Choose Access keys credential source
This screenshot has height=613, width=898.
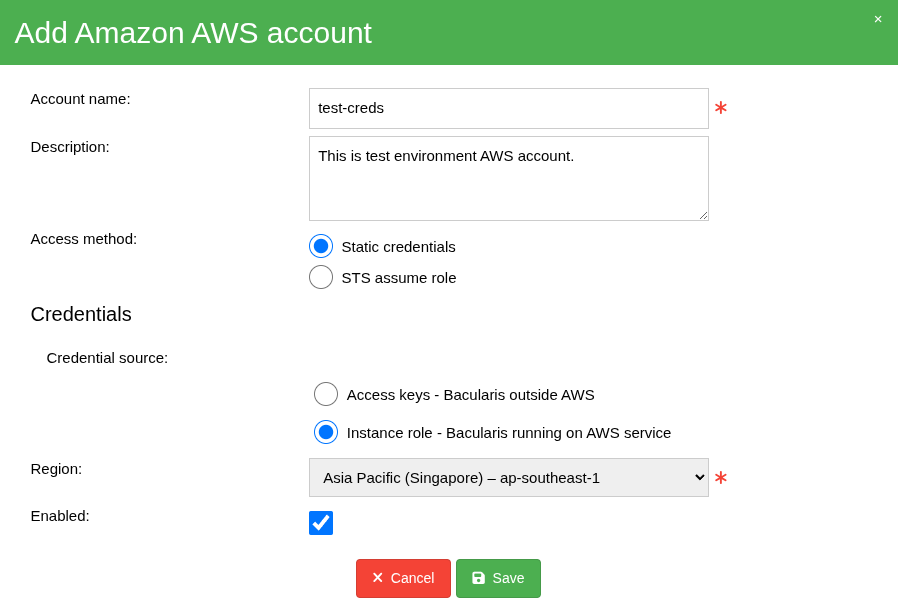pos(326,394)
